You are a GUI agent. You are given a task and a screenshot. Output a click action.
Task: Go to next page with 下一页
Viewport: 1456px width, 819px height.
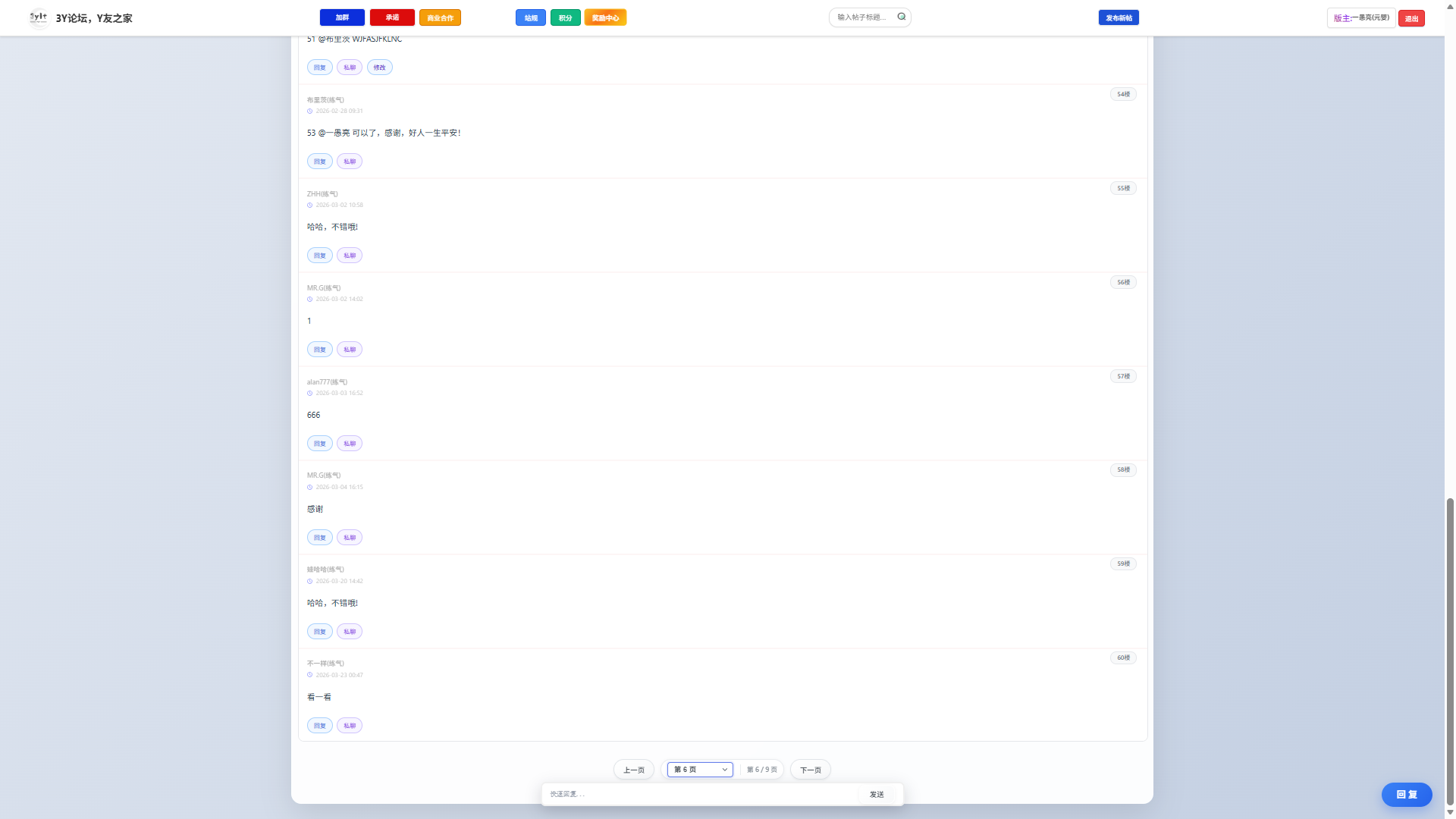pyautogui.click(x=811, y=770)
